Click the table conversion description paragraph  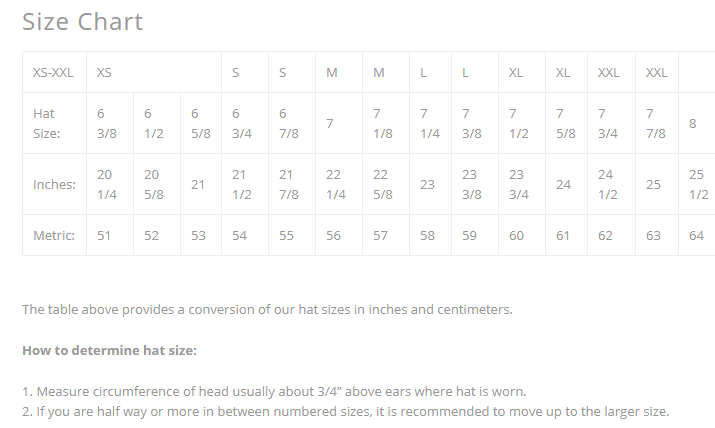(x=267, y=309)
